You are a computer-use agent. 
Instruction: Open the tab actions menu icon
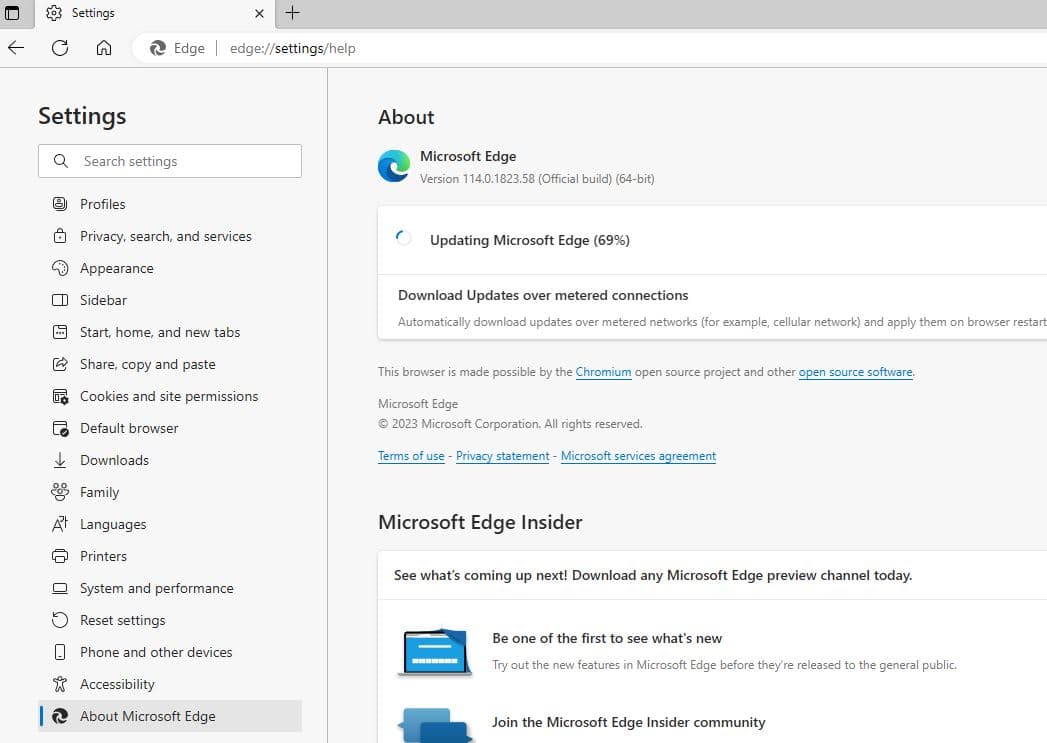tap(13, 13)
